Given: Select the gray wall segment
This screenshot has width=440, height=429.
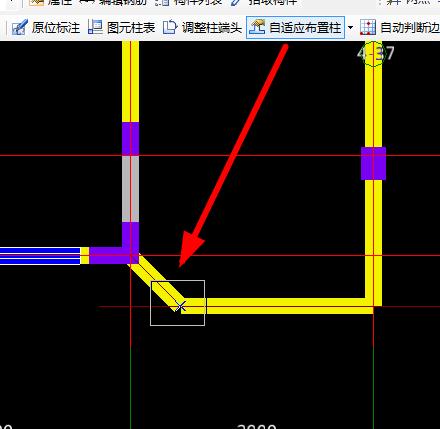Looking at the screenshot, I should coord(130,189).
